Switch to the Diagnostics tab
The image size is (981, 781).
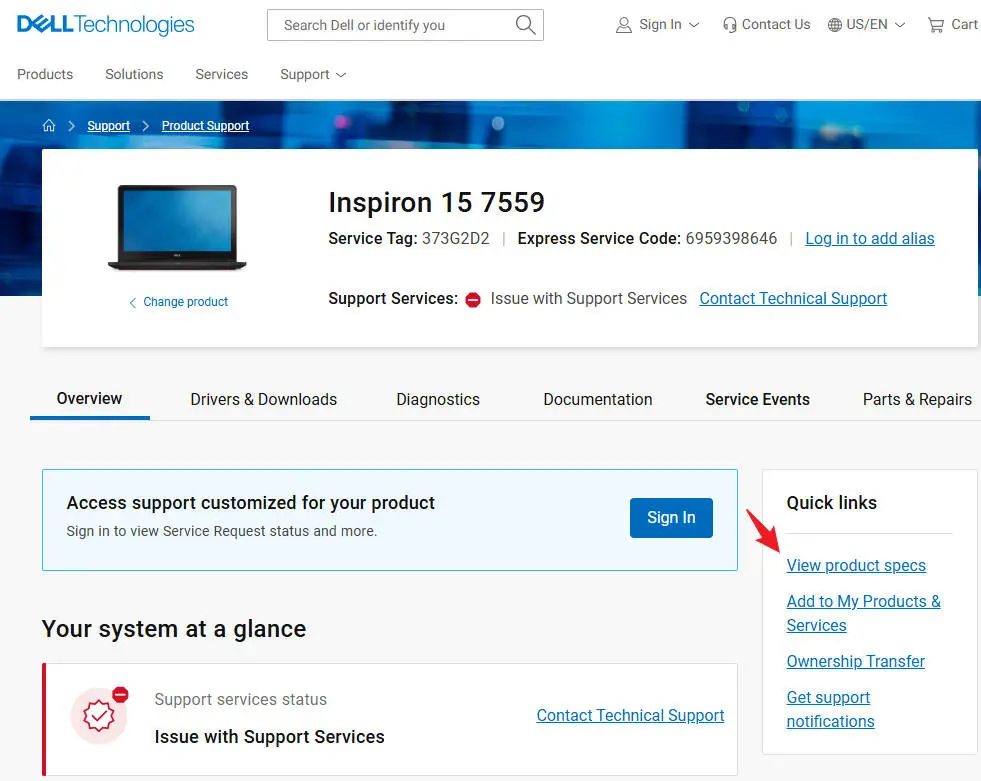[x=438, y=399]
